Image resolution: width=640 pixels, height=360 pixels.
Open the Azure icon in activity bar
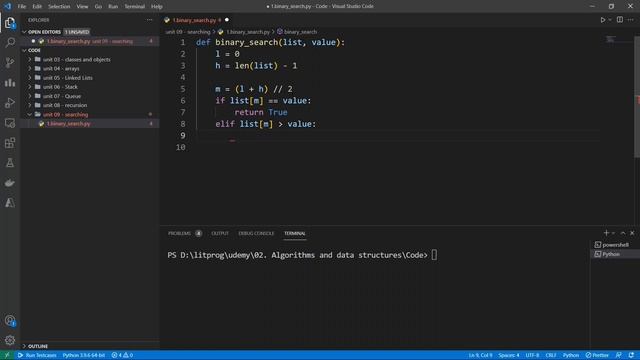10,202
